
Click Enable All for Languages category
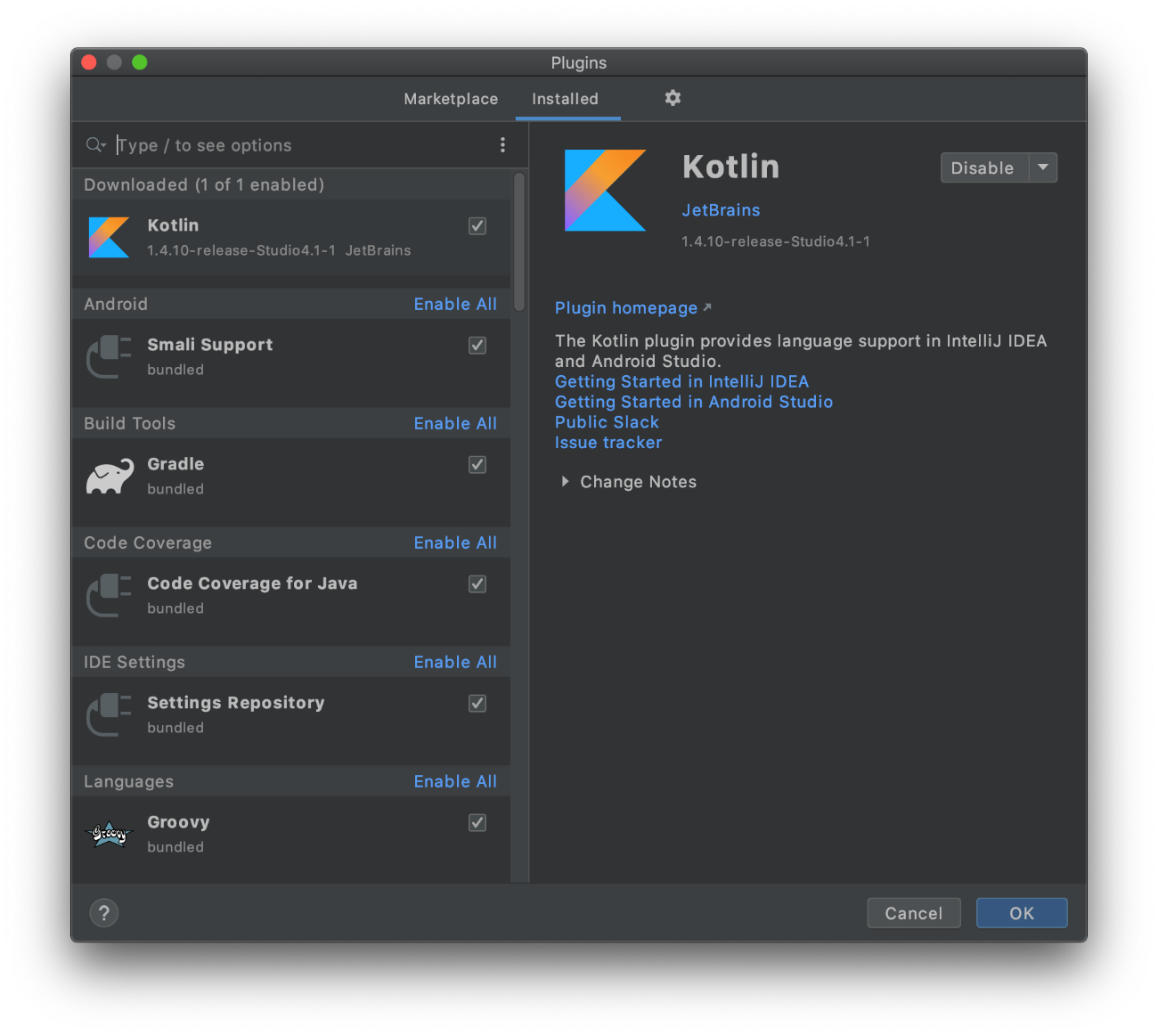[455, 781]
